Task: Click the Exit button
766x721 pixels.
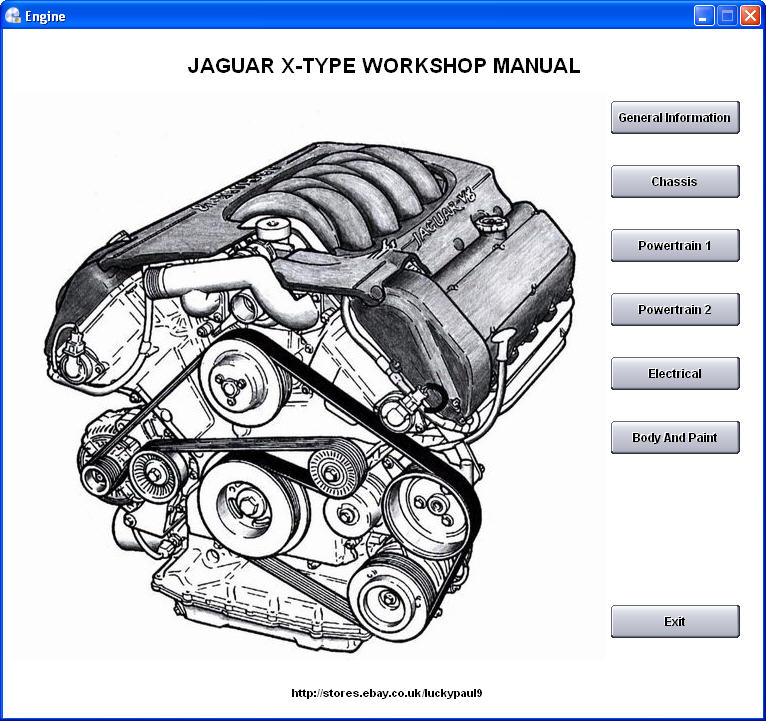Action: point(675,621)
